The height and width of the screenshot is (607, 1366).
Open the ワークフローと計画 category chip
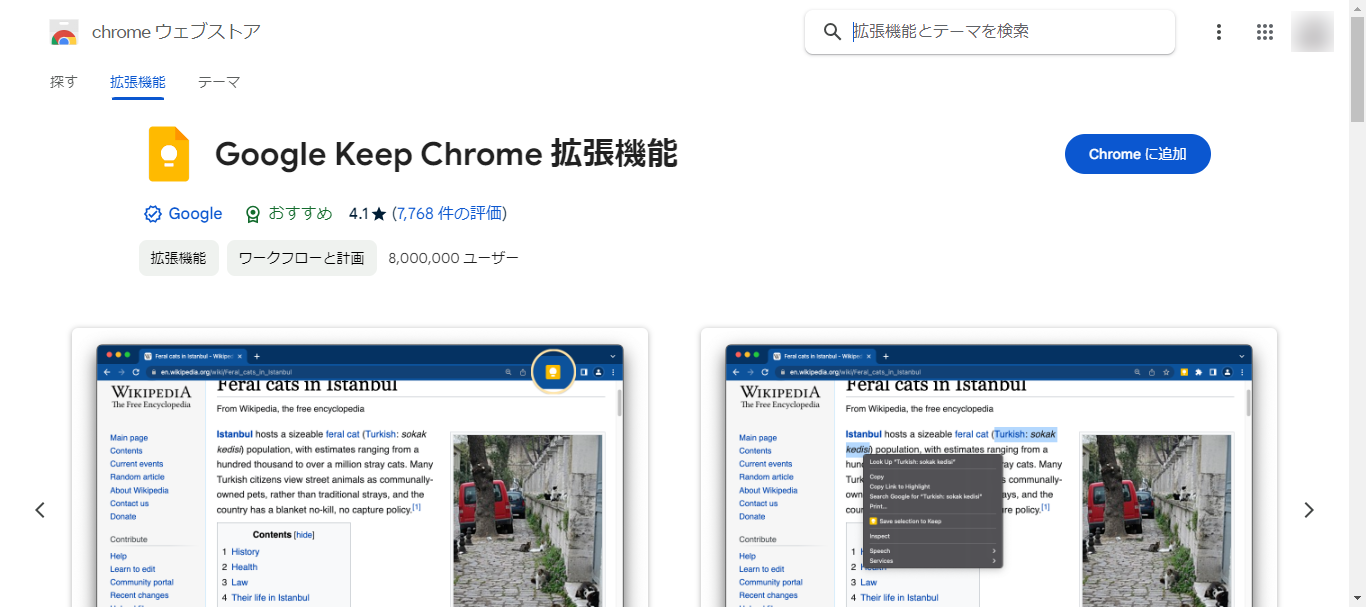pyautogui.click(x=301, y=257)
